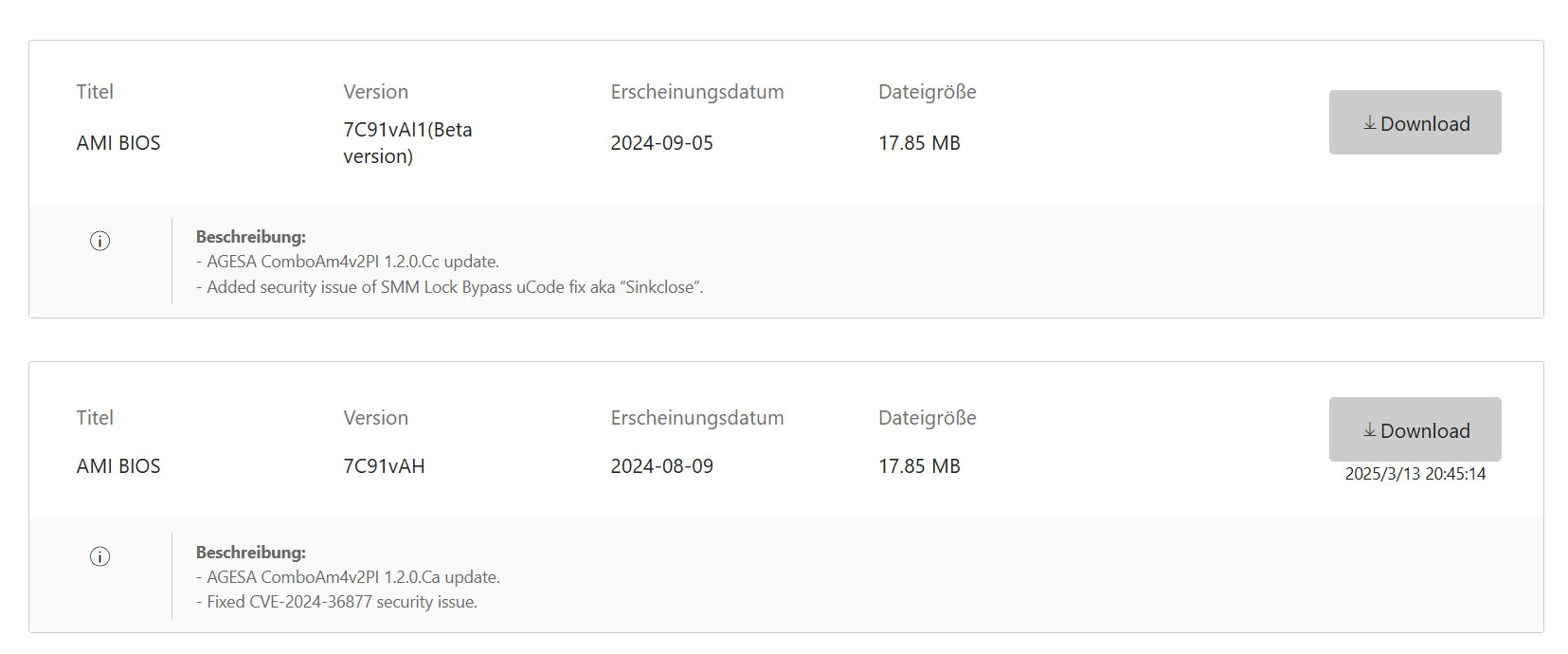This screenshot has height=654, width=1568.
Task: Select the Sinkclose fix description line
Action: click(449, 287)
